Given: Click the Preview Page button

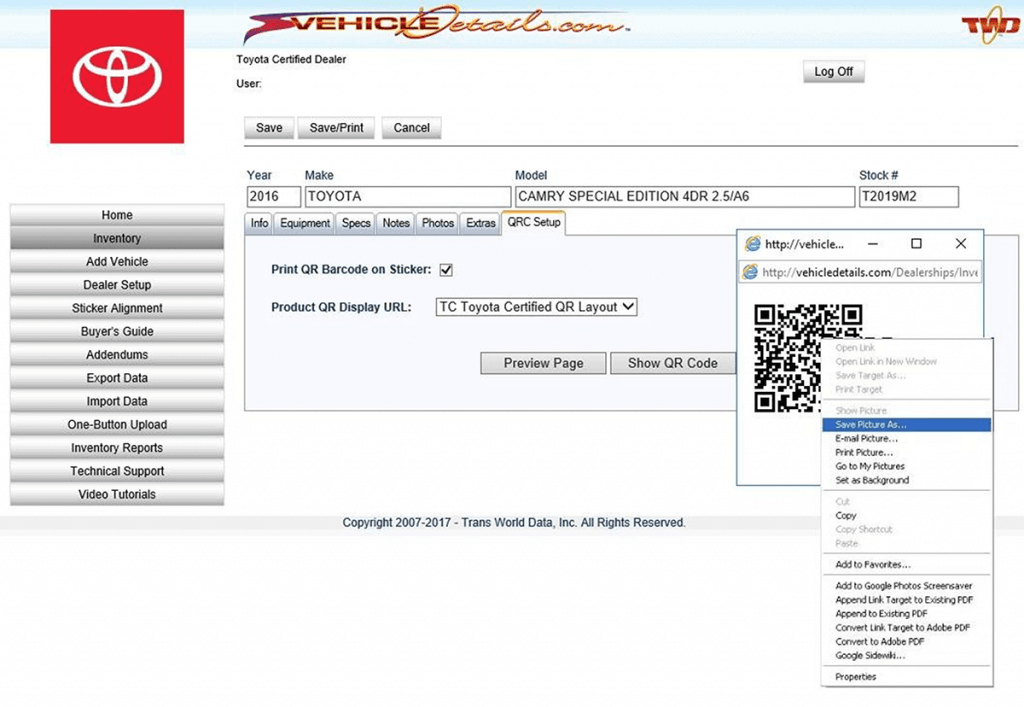Looking at the screenshot, I should pyautogui.click(x=542, y=363).
